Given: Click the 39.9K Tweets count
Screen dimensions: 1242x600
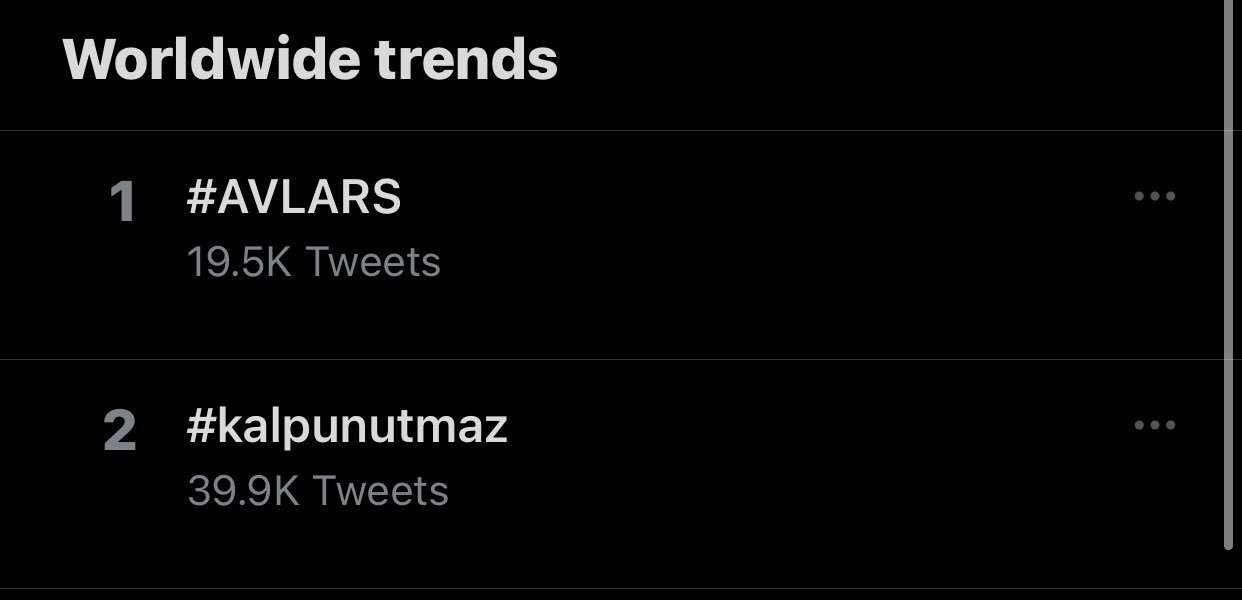Looking at the screenshot, I should tap(317, 491).
